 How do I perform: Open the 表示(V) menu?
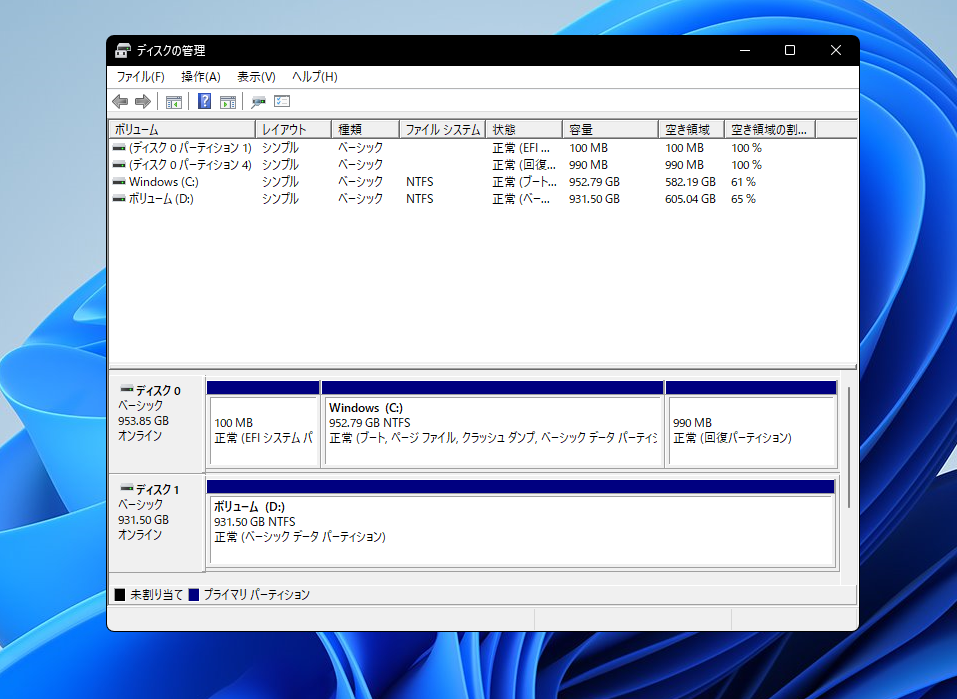click(x=256, y=77)
